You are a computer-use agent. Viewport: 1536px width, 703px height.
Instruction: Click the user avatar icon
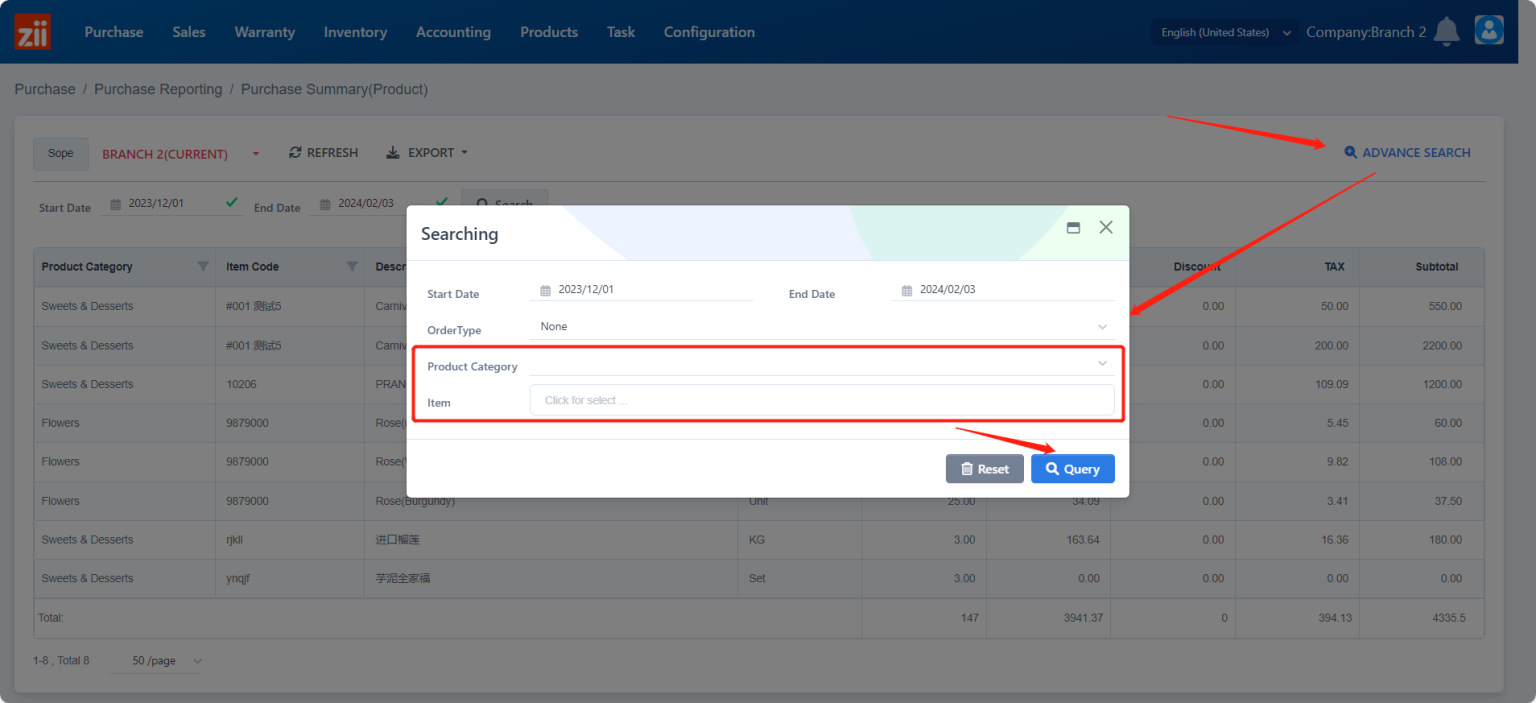click(x=1489, y=30)
